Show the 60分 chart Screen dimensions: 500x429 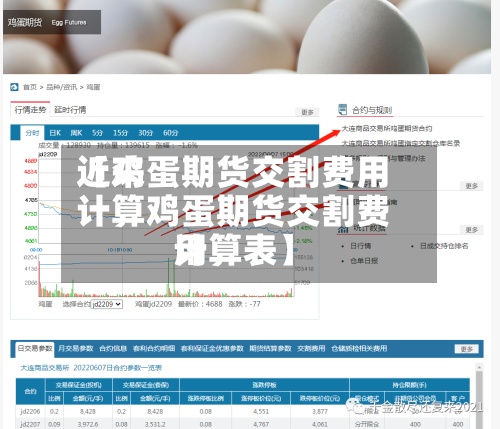pyautogui.click(x=170, y=133)
